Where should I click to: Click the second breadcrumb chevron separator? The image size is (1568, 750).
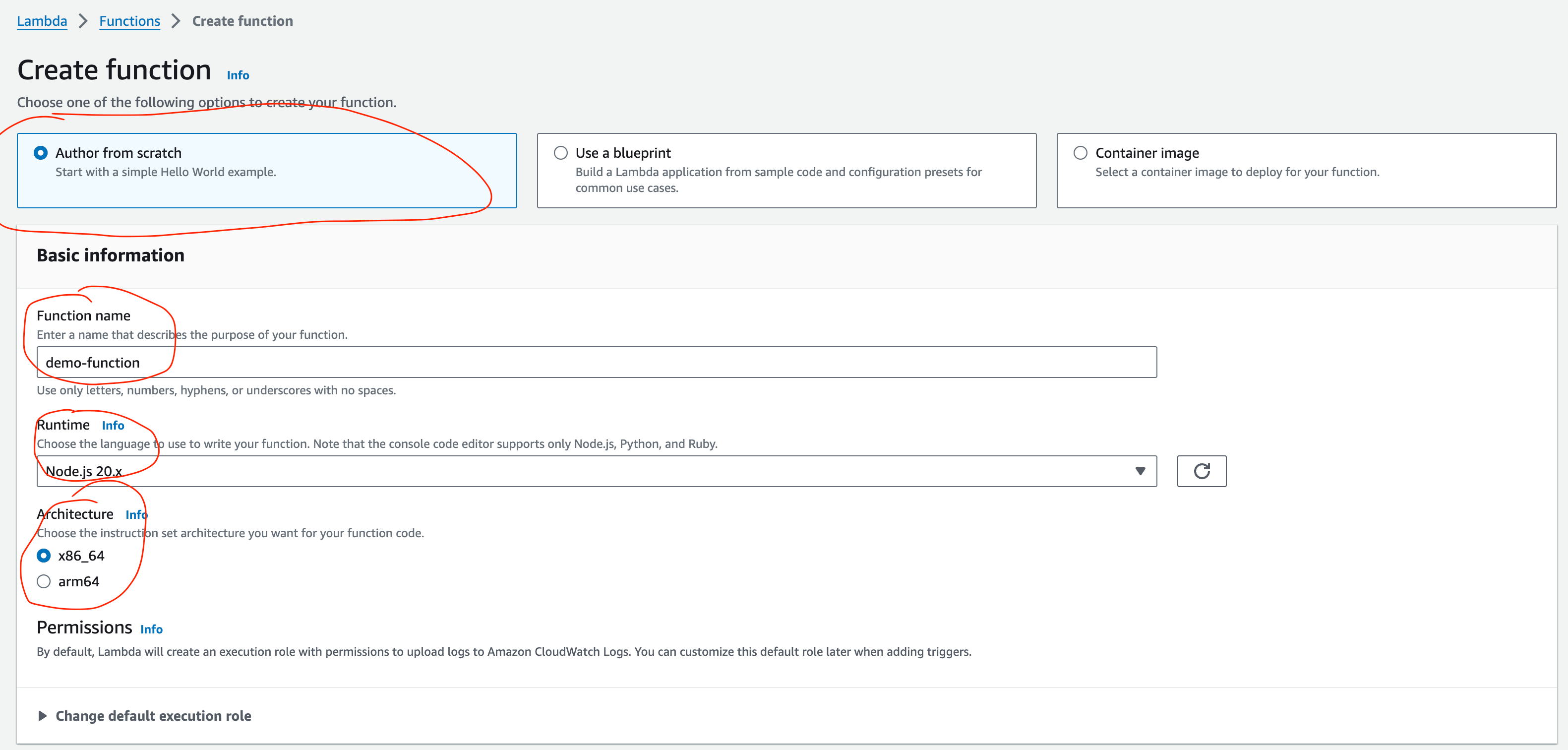pyautogui.click(x=176, y=21)
